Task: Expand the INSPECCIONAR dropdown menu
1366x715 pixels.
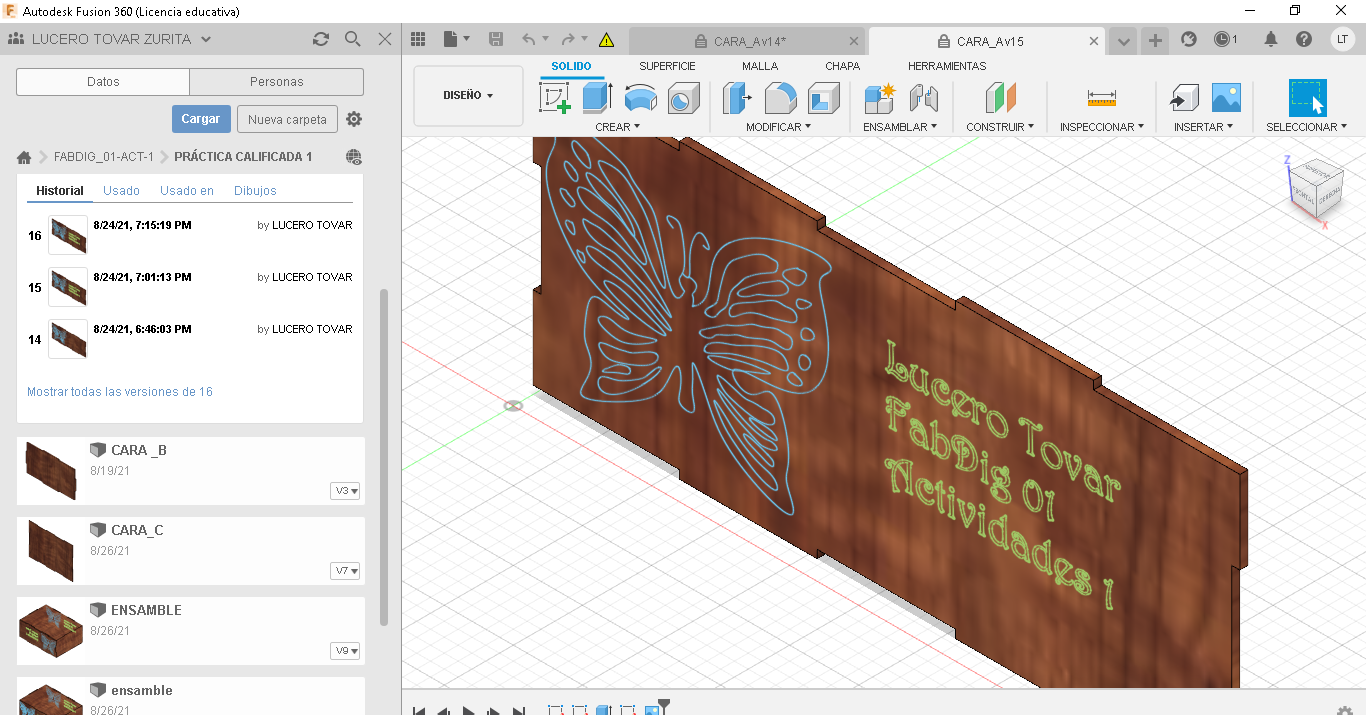Action: click(x=1102, y=127)
